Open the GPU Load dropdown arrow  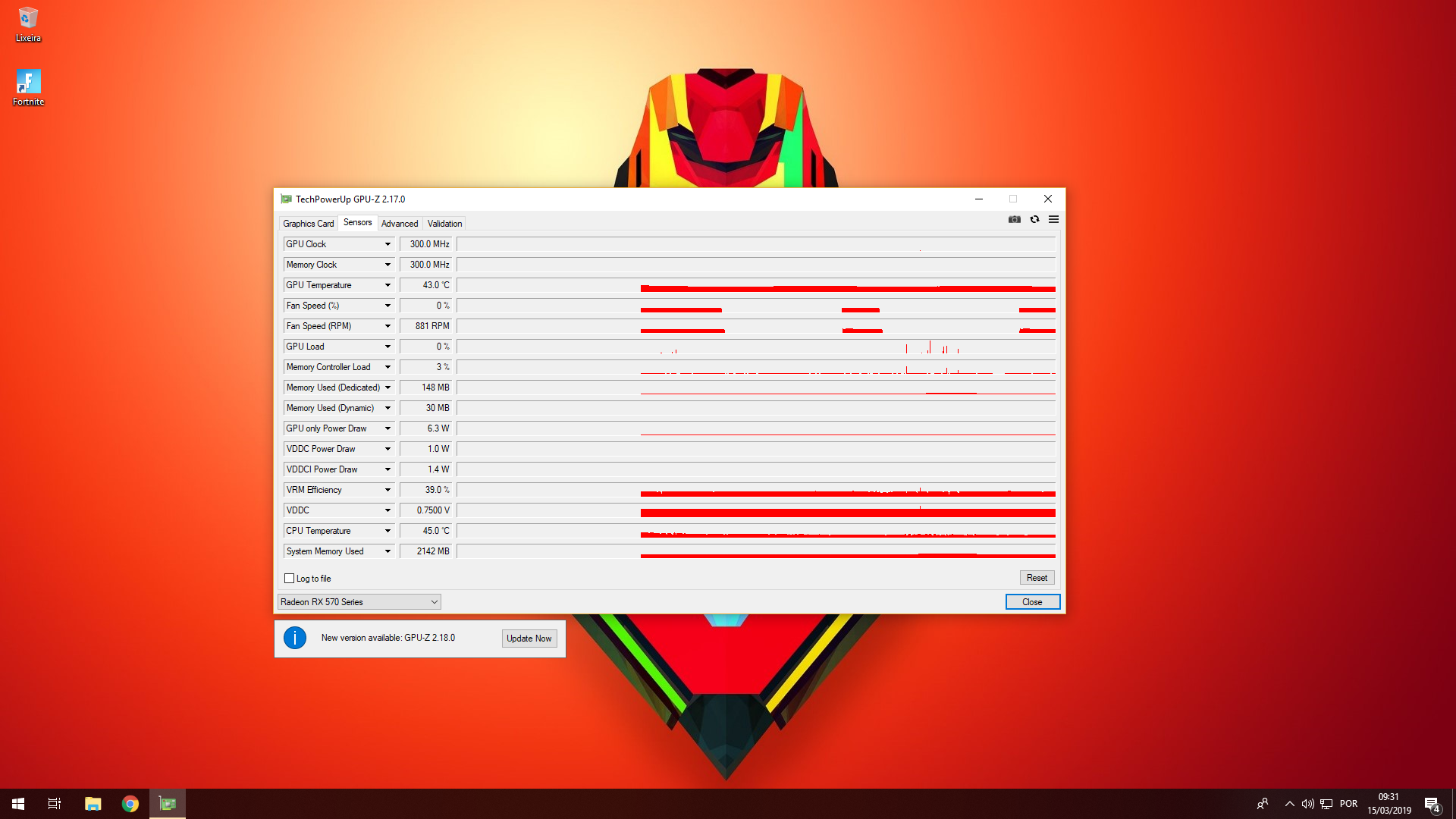coord(388,347)
